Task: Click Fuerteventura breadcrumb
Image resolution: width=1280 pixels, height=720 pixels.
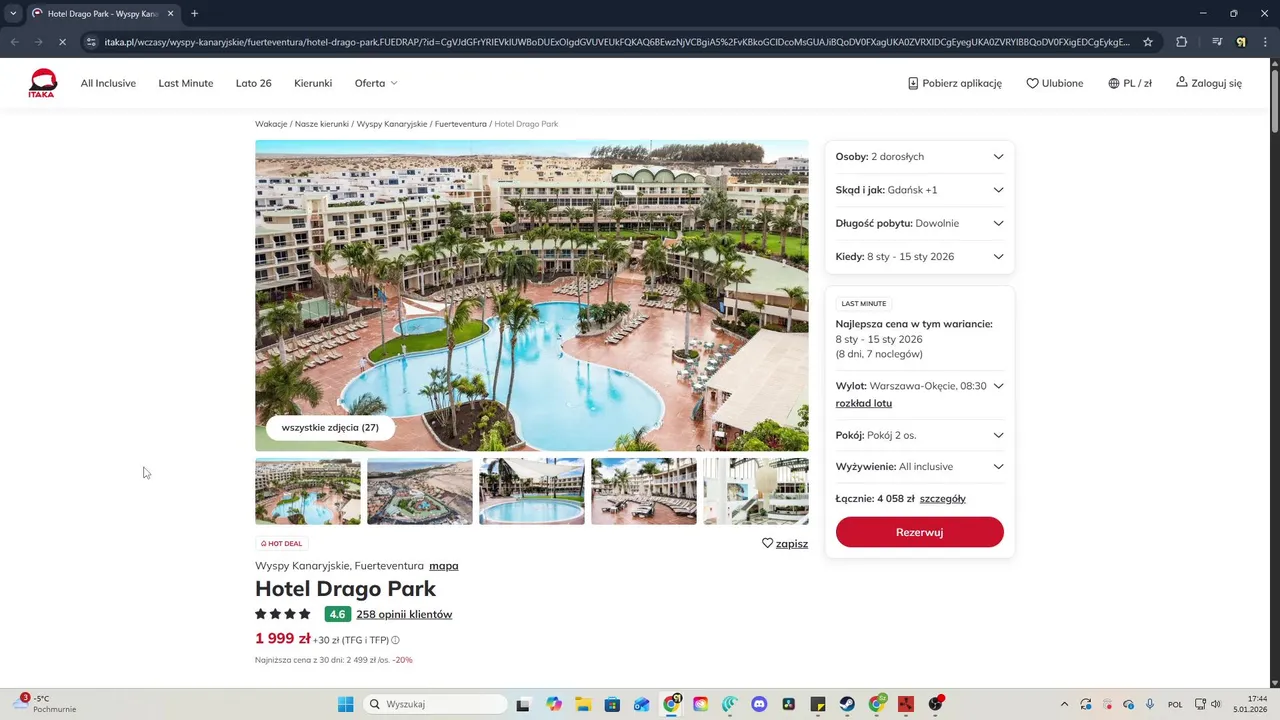Action: [x=461, y=124]
